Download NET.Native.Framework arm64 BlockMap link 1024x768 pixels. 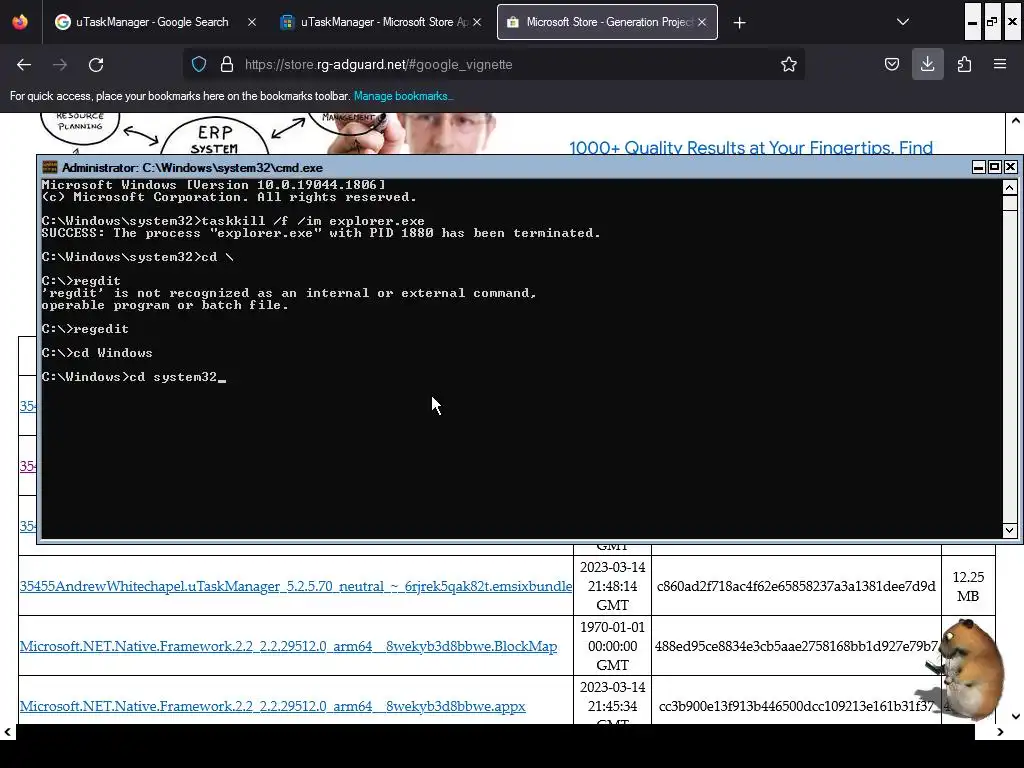[288, 647]
